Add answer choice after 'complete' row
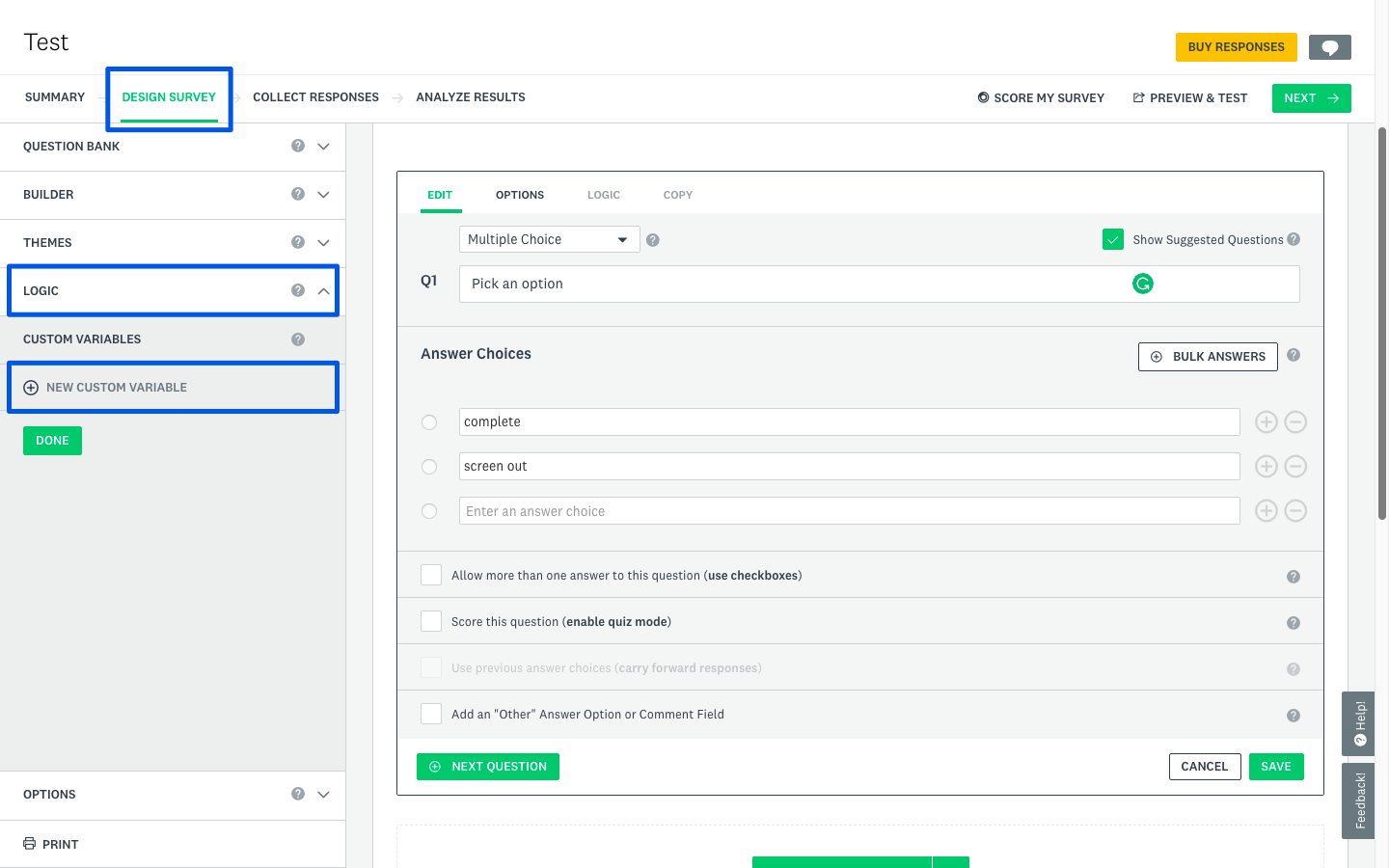1389x868 pixels. [x=1266, y=421]
